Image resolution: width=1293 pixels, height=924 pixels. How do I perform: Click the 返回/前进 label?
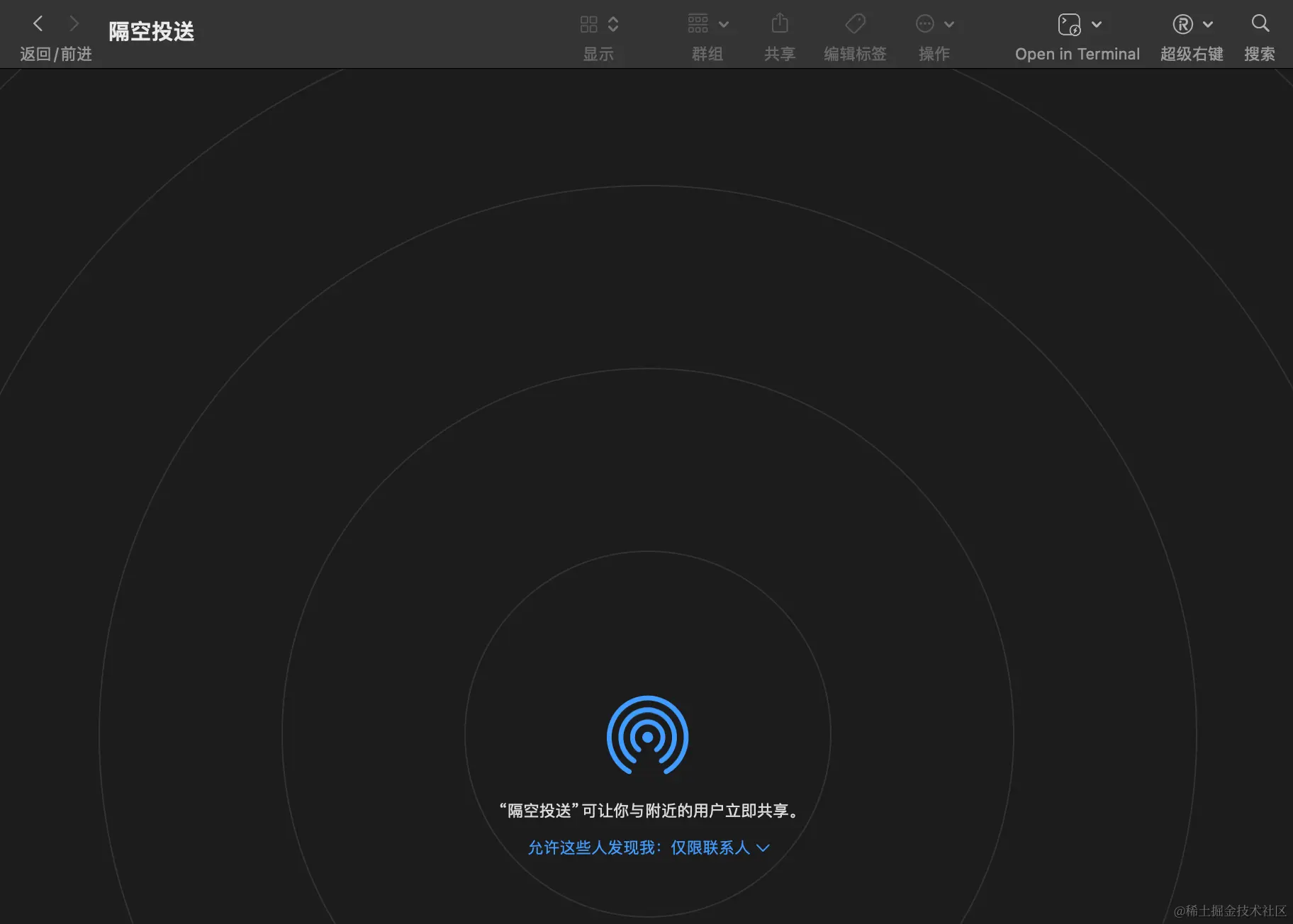click(56, 54)
